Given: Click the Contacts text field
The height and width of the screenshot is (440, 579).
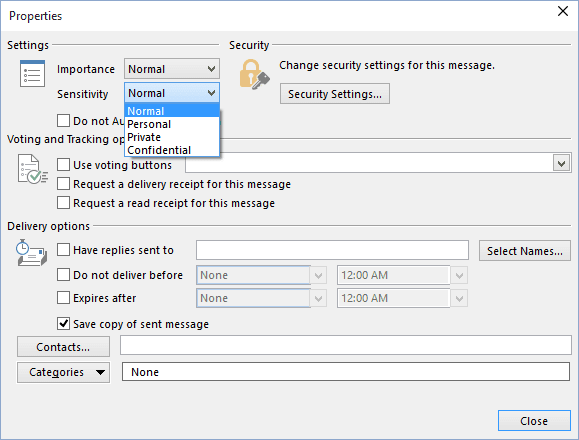Looking at the screenshot, I should coord(346,346).
